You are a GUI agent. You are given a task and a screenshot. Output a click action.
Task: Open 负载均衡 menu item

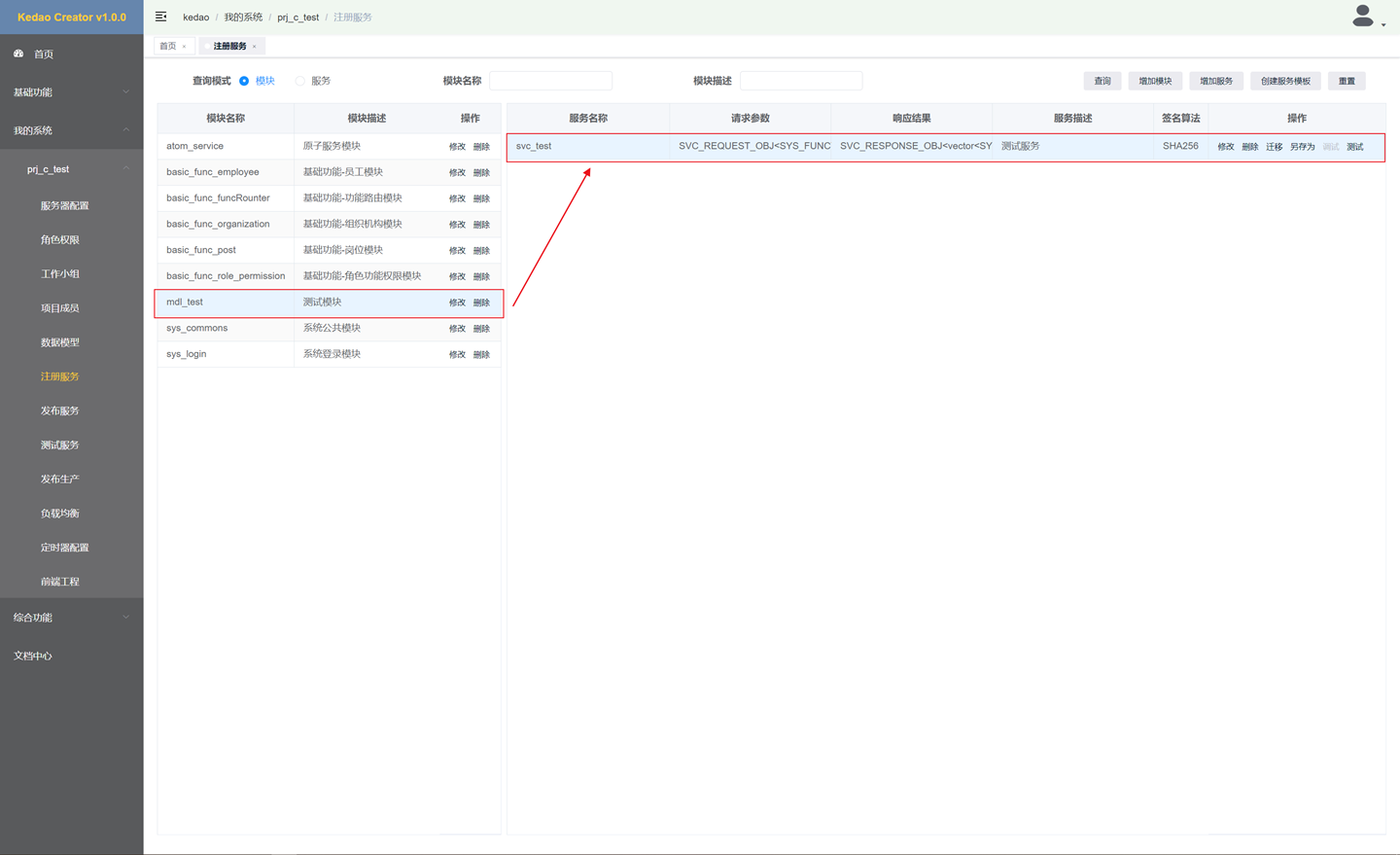coord(60,513)
